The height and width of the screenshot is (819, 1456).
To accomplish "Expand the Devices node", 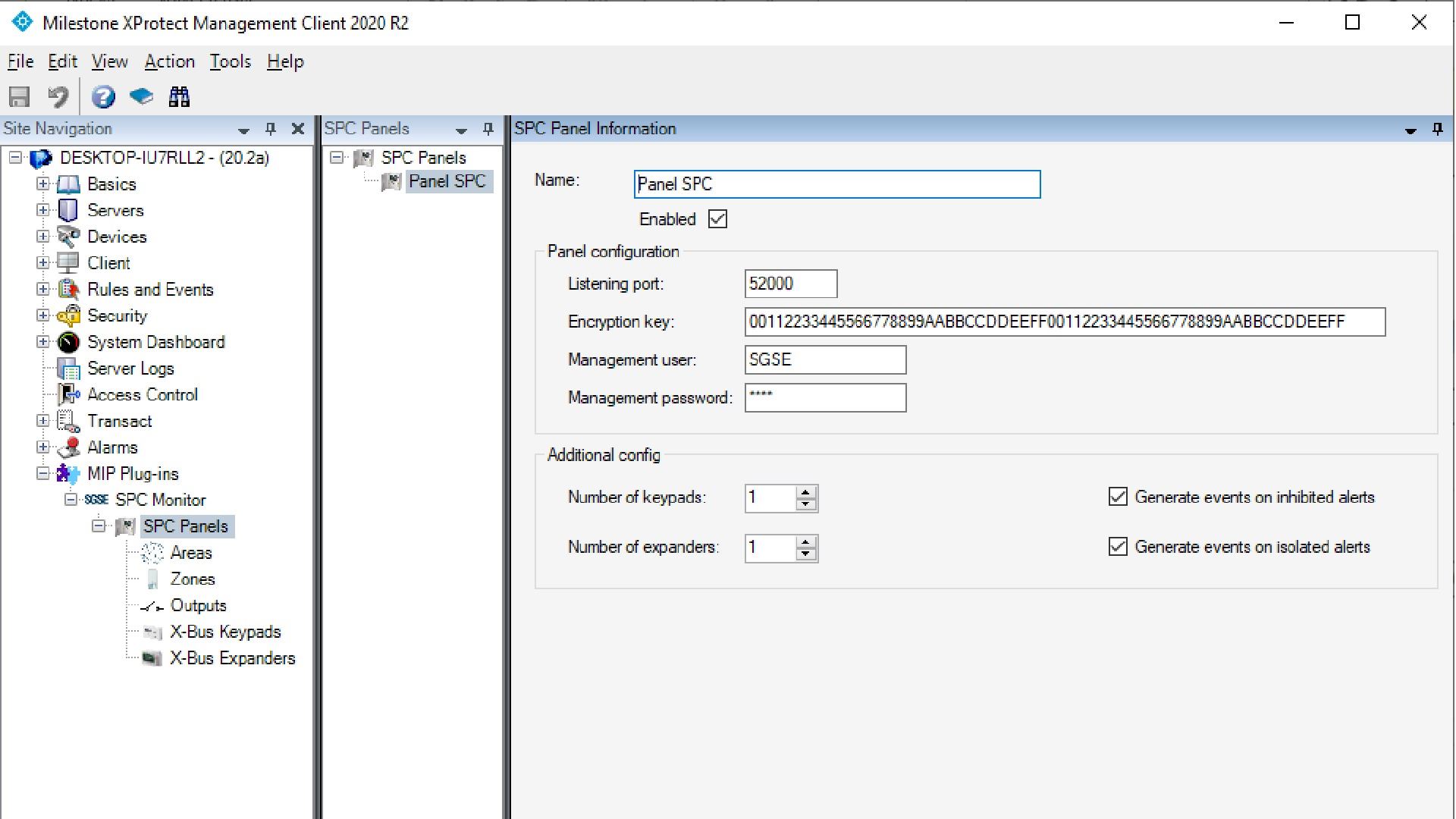I will [x=43, y=237].
